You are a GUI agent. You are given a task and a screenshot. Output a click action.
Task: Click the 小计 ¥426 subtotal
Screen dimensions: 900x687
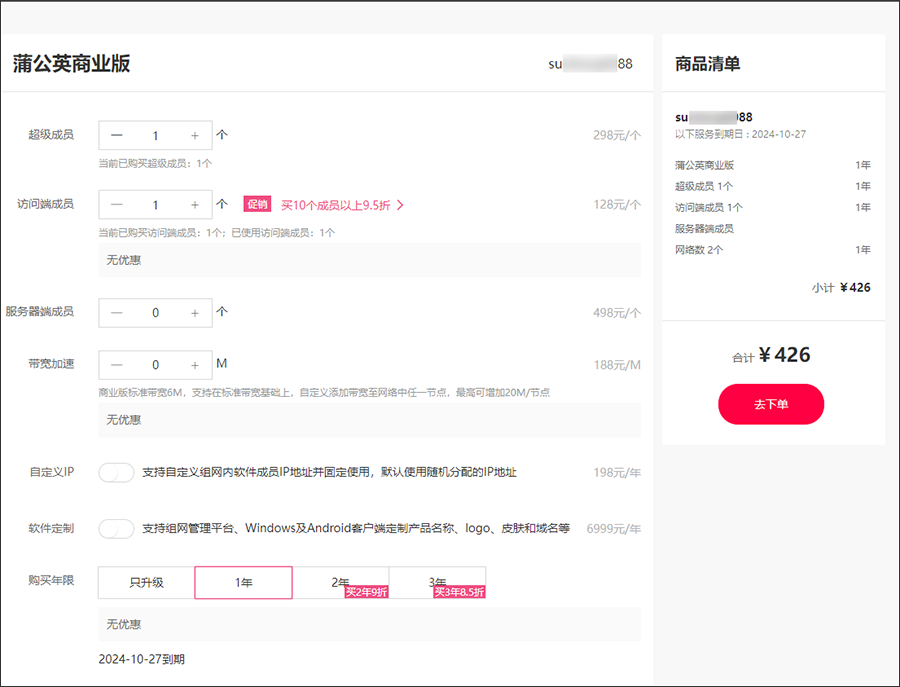pos(841,288)
